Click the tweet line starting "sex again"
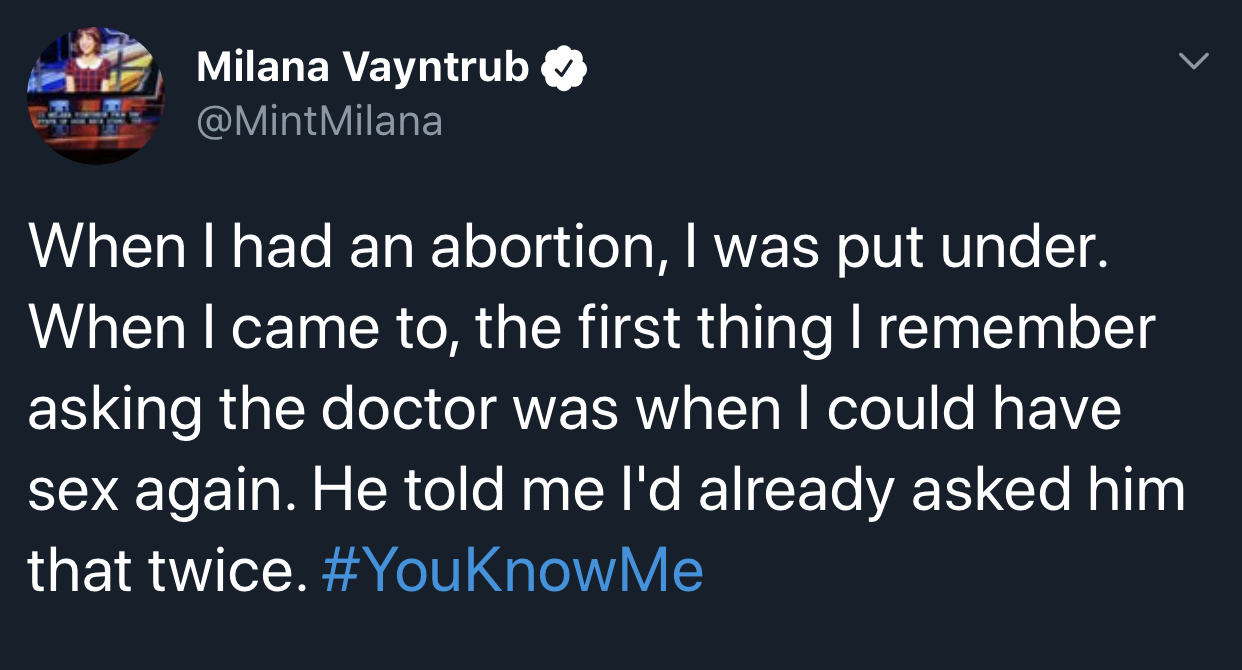This screenshot has width=1242, height=670. [x=605, y=491]
